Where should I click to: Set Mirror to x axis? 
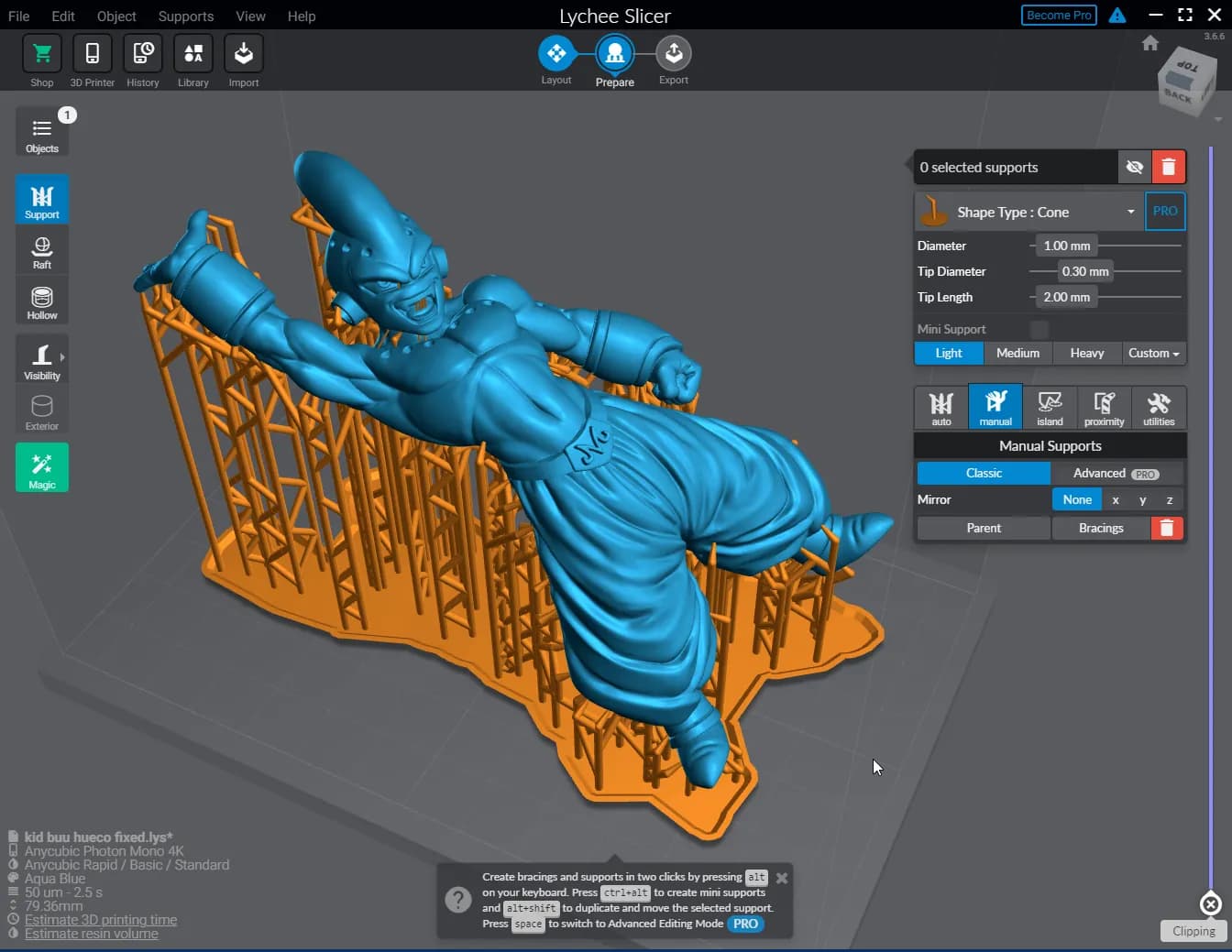click(x=1116, y=499)
